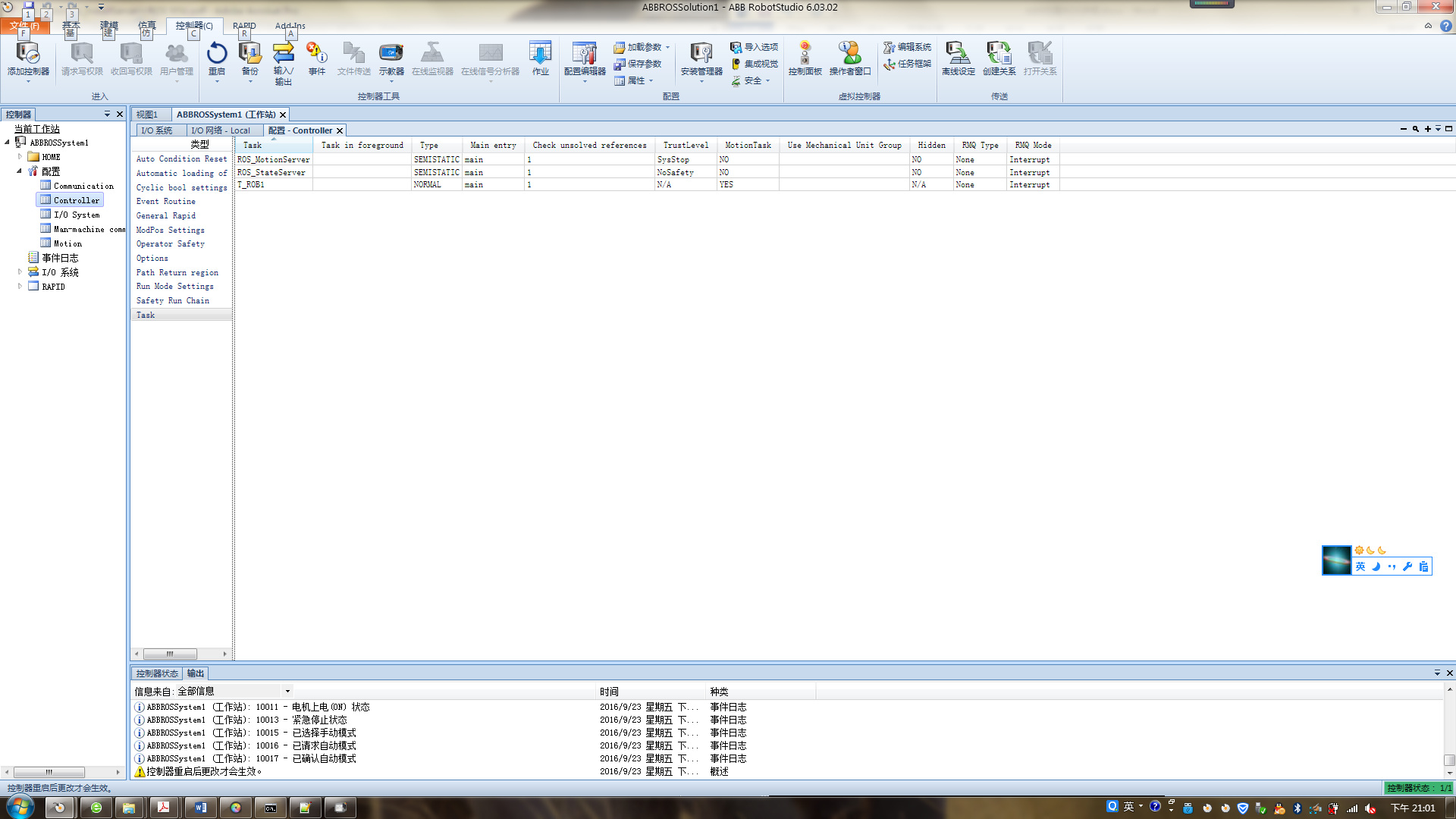Click the taskbar clock showing 21:01
The width and height of the screenshot is (1456, 819).
tap(1413, 808)
